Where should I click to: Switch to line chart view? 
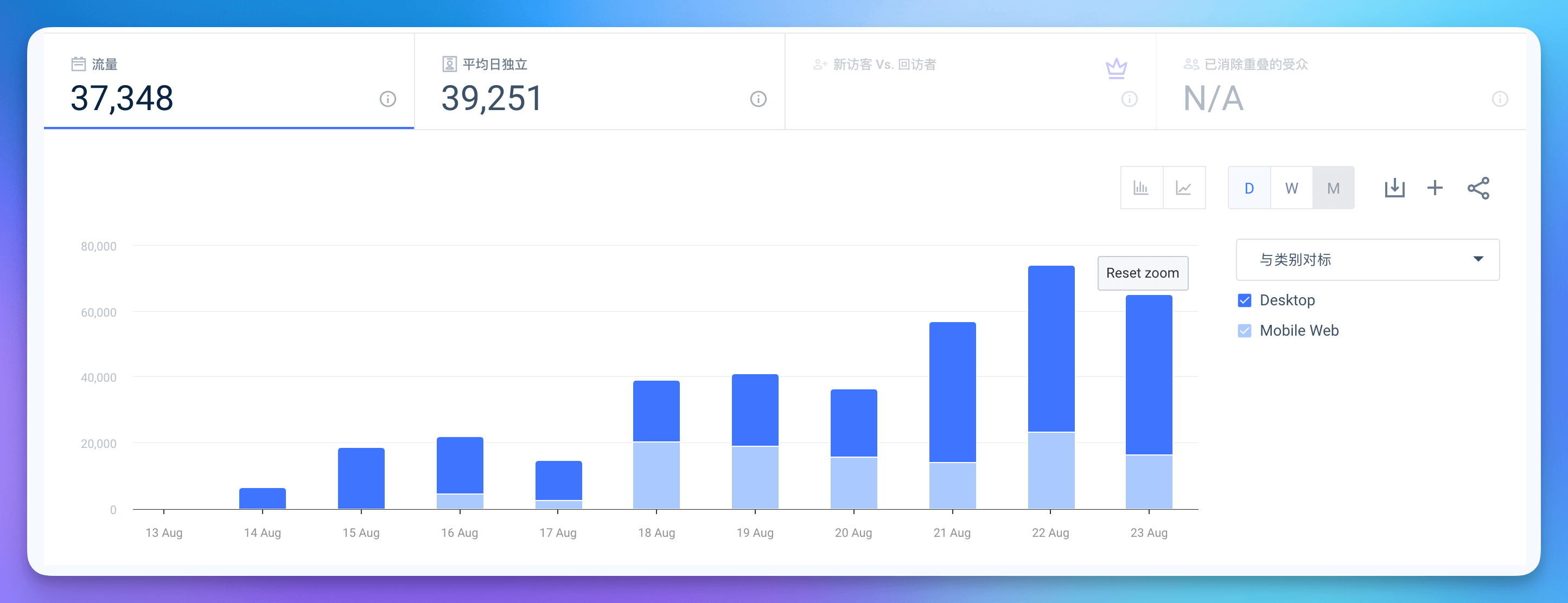click(1183, 188)
